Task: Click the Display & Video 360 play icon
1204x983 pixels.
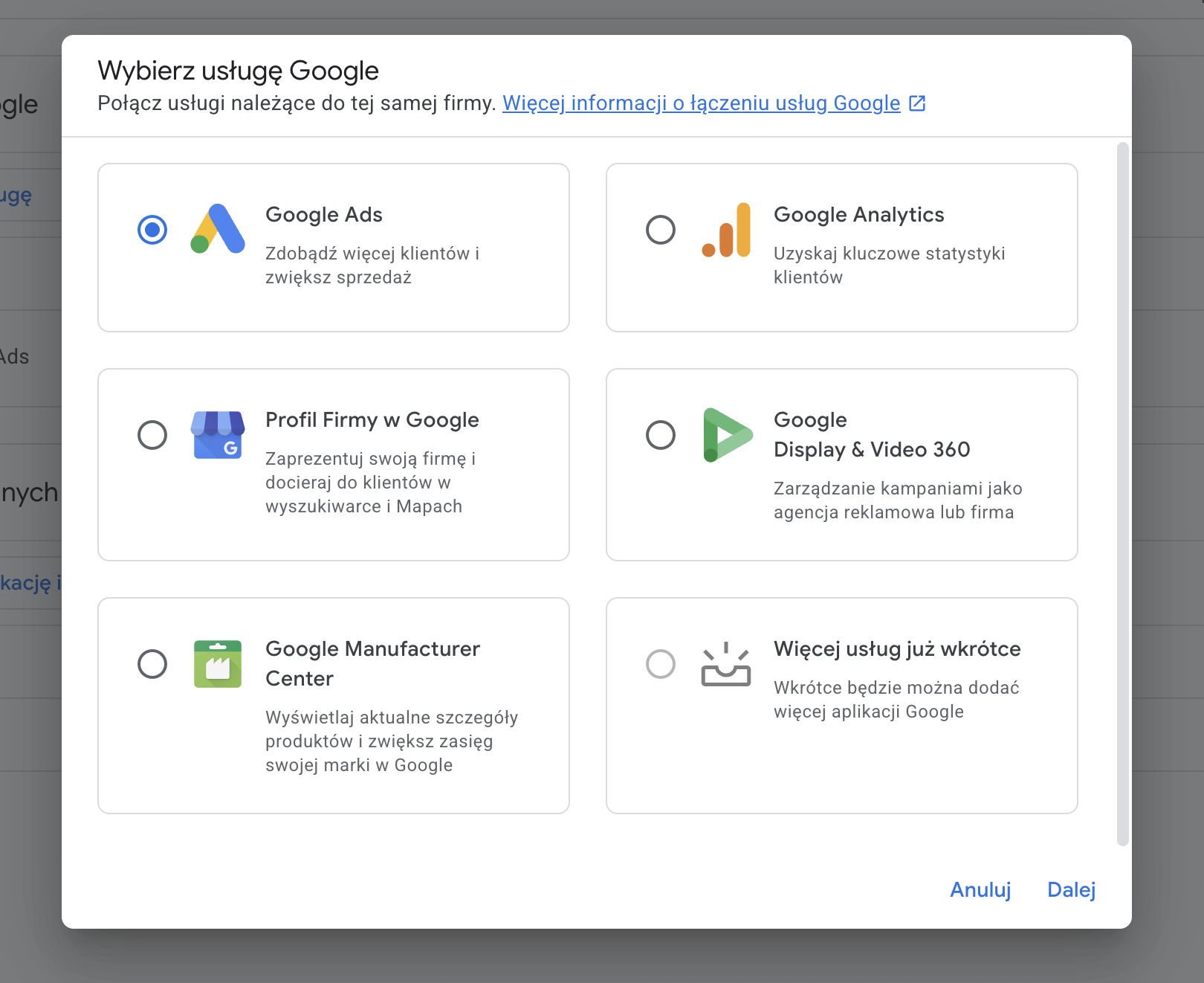Action: coord(728,435)
